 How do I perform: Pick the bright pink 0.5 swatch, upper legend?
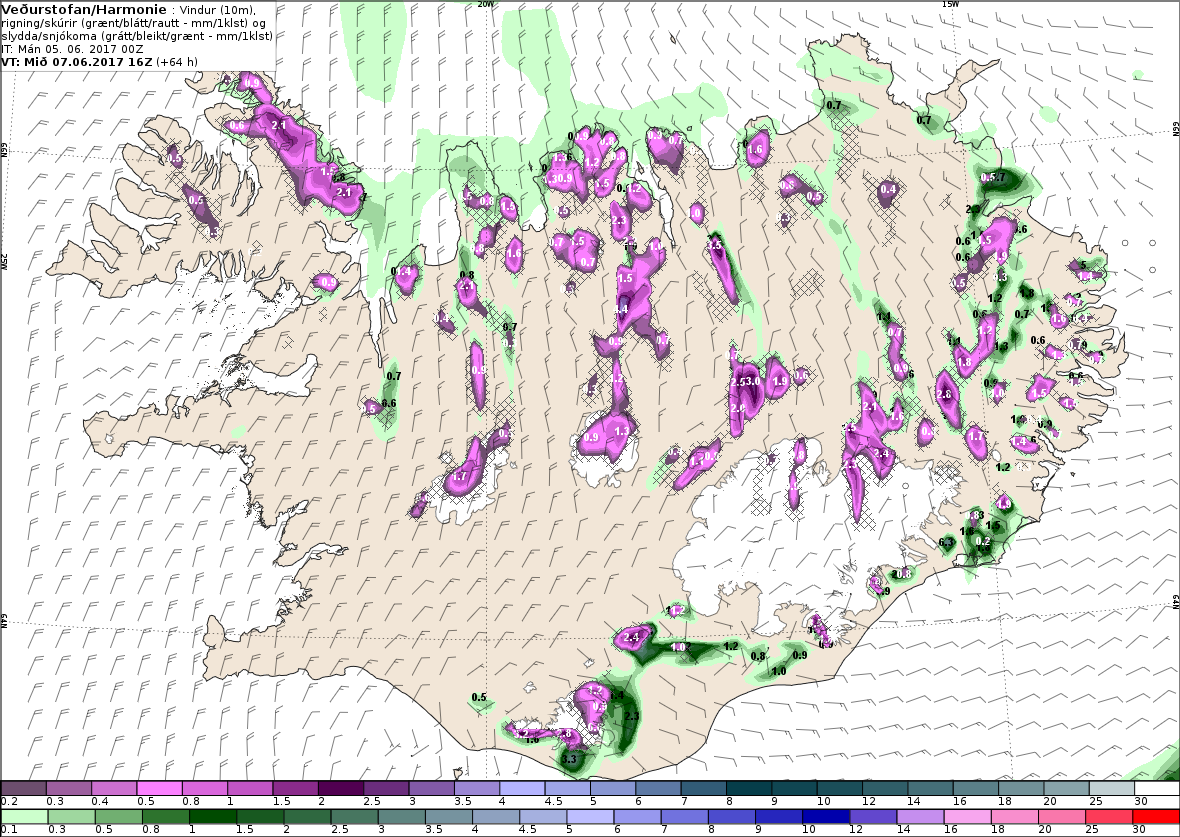coord(159,788)
